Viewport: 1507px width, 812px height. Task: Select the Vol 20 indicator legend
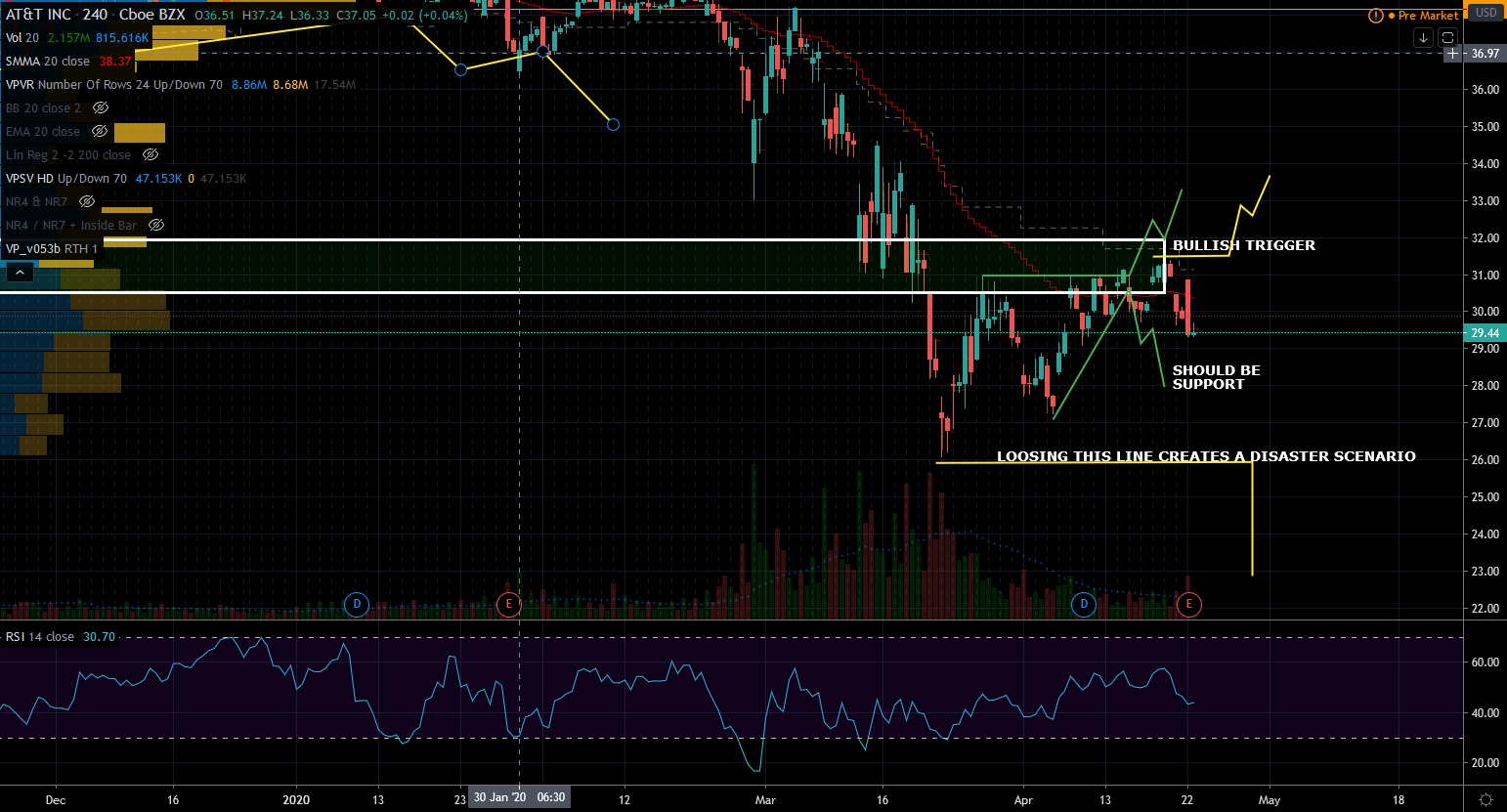[22, 38]
